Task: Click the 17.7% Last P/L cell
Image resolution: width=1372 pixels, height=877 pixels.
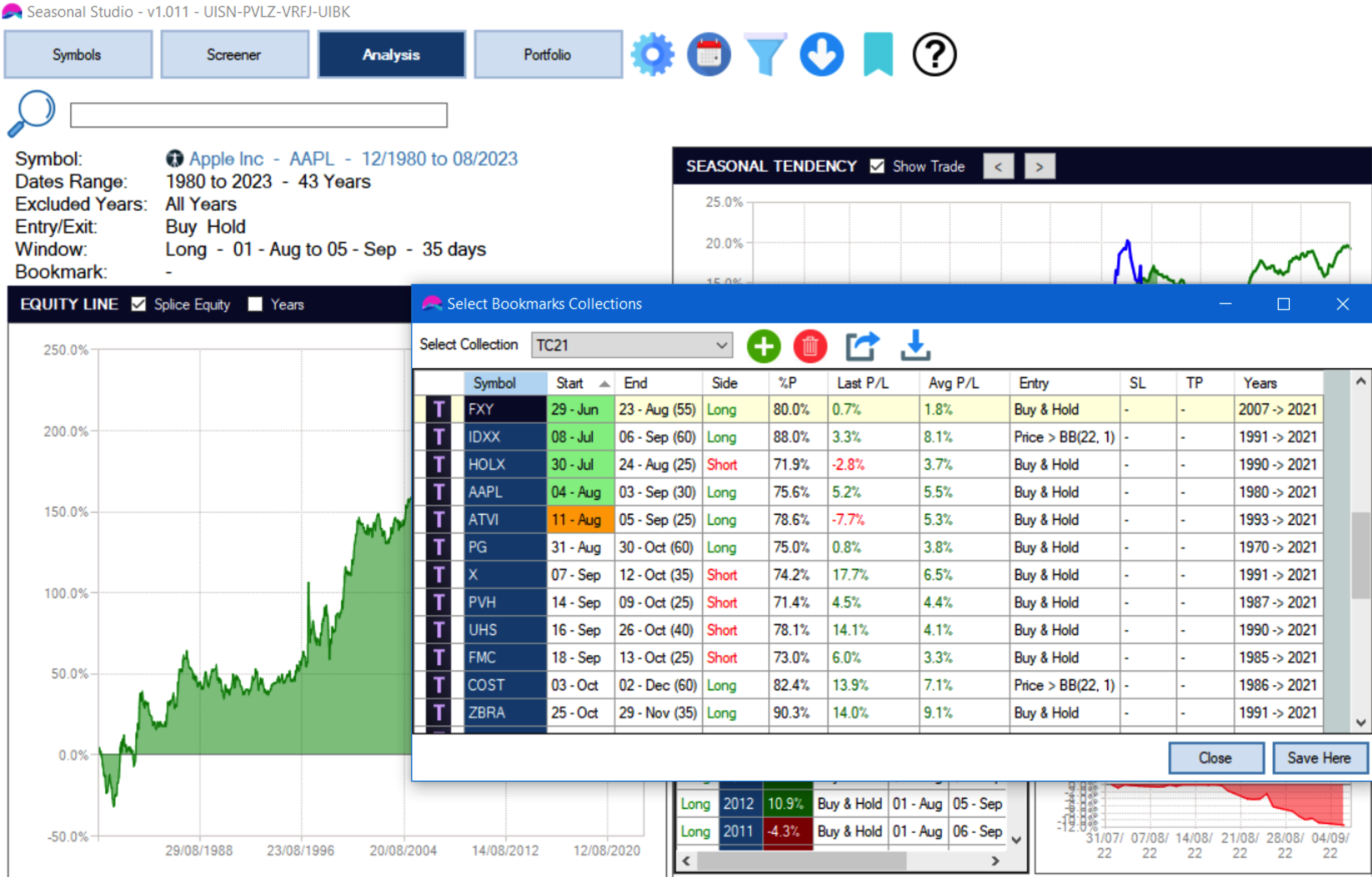Action: (874, 575)
